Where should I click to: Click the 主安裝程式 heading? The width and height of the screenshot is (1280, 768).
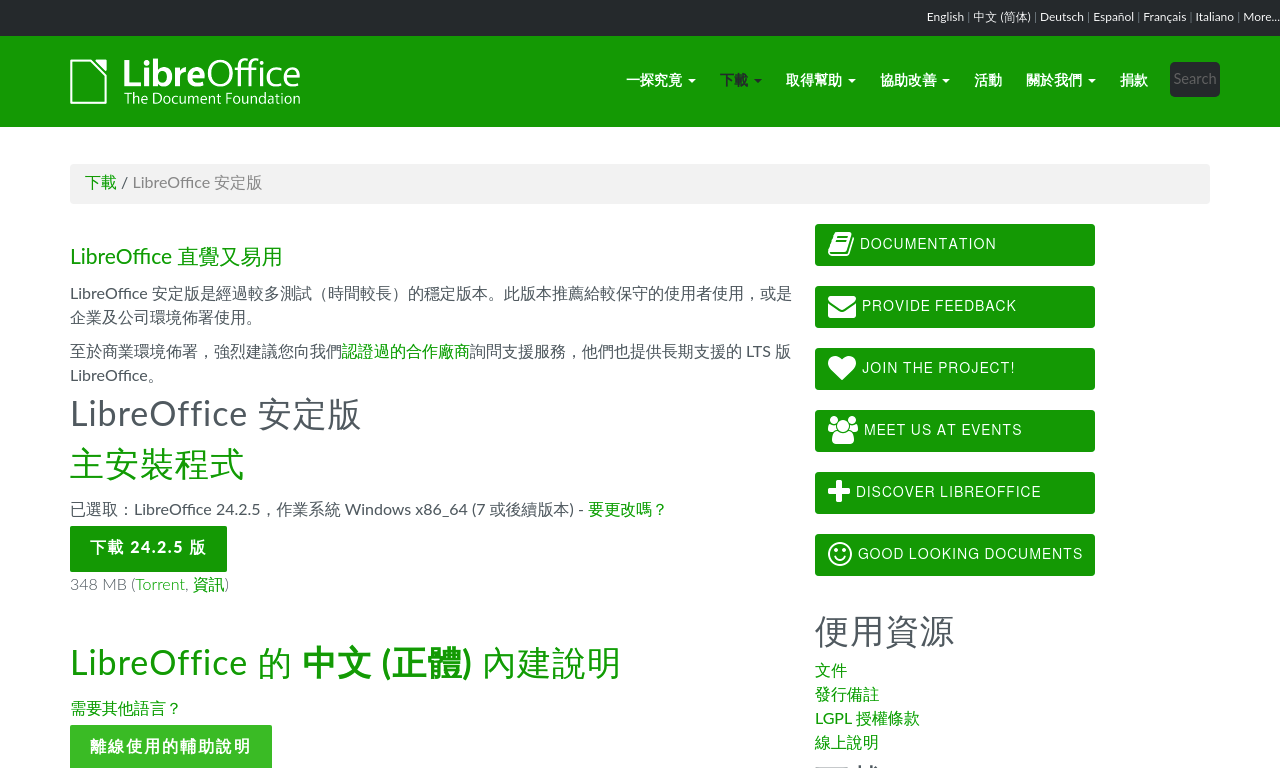pos(157,465)
